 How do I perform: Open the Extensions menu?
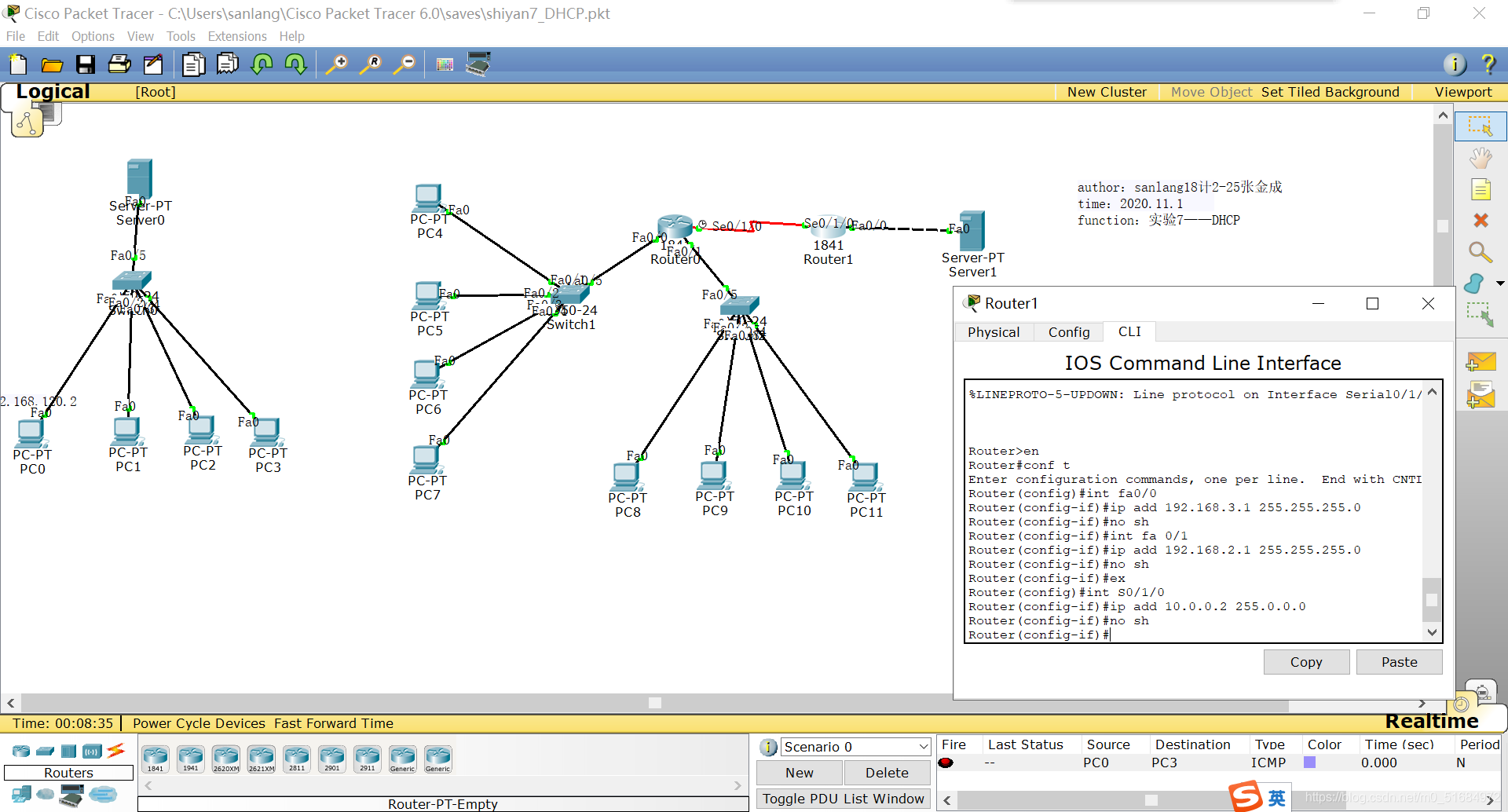(x=237, y=36)
